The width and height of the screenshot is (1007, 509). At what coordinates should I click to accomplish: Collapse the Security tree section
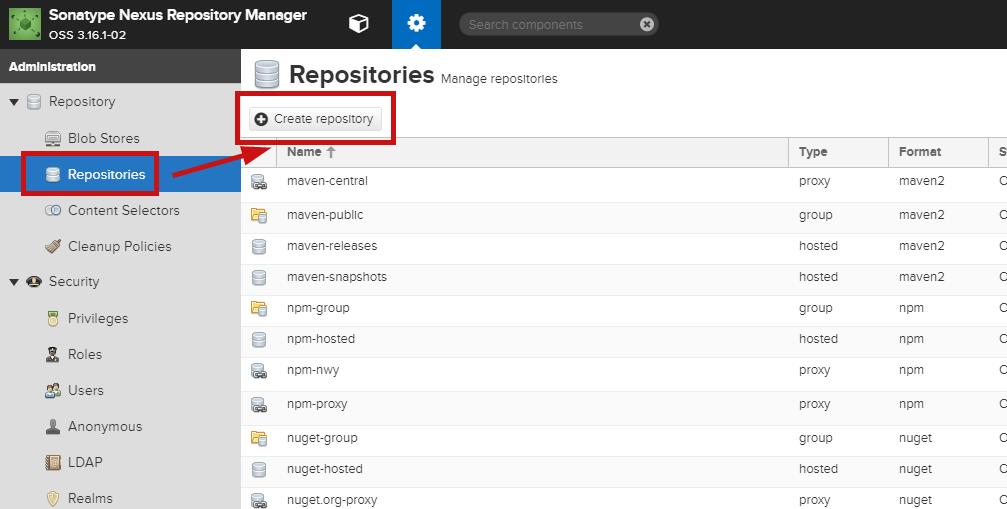pyautogui.click(x=14, y=282)
